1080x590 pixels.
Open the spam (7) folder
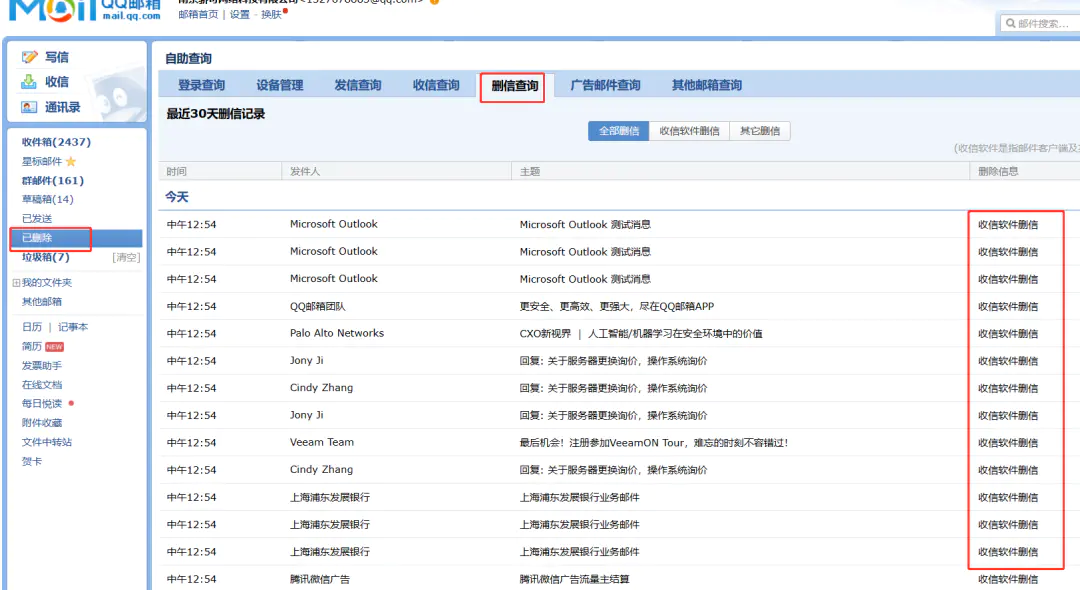pyautogui.click(x=45, y=257)
